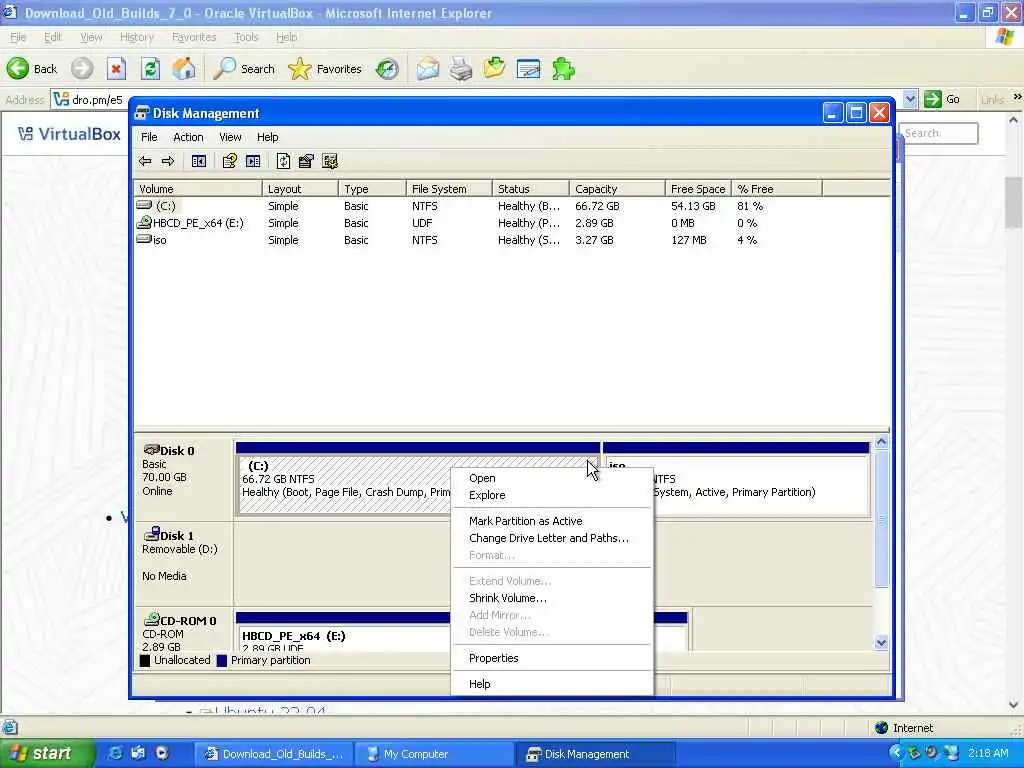Click the graphical pane scroll up arrow
Image resolution: width=1024 pixels, height=768 pixels.
tap(881, 442)
